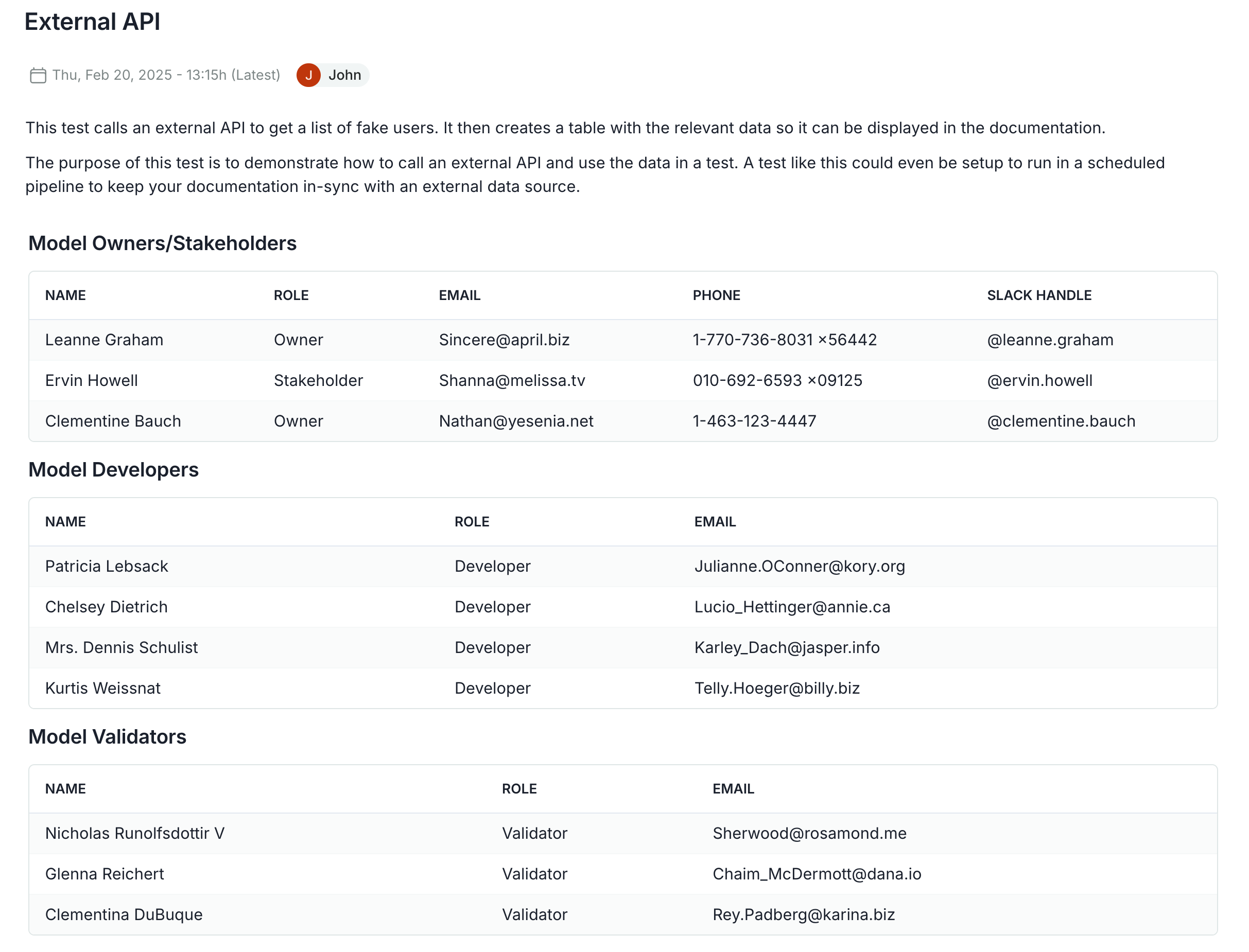Click the PHONE column header
The height and width of the screenshot is (952, 1249).
[x=716, y=295]
